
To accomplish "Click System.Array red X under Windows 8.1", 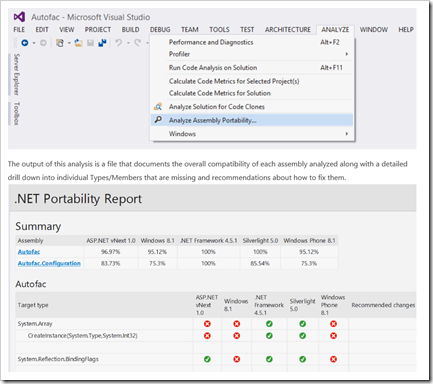I will pos(237,324).
